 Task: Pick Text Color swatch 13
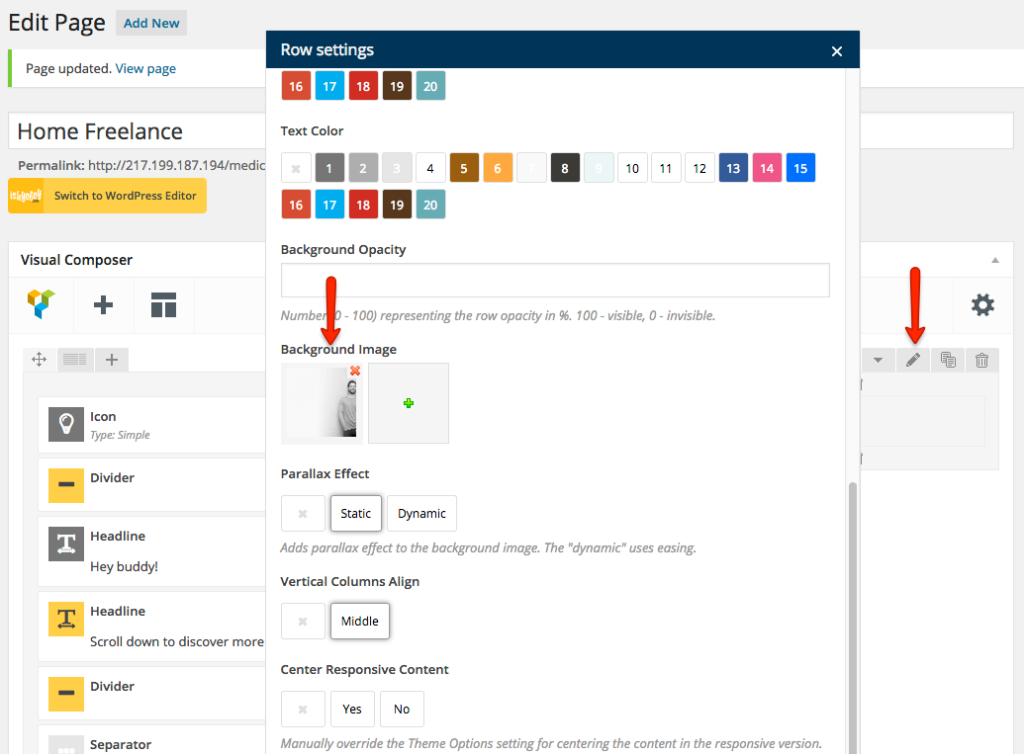[x=733, y=168]
